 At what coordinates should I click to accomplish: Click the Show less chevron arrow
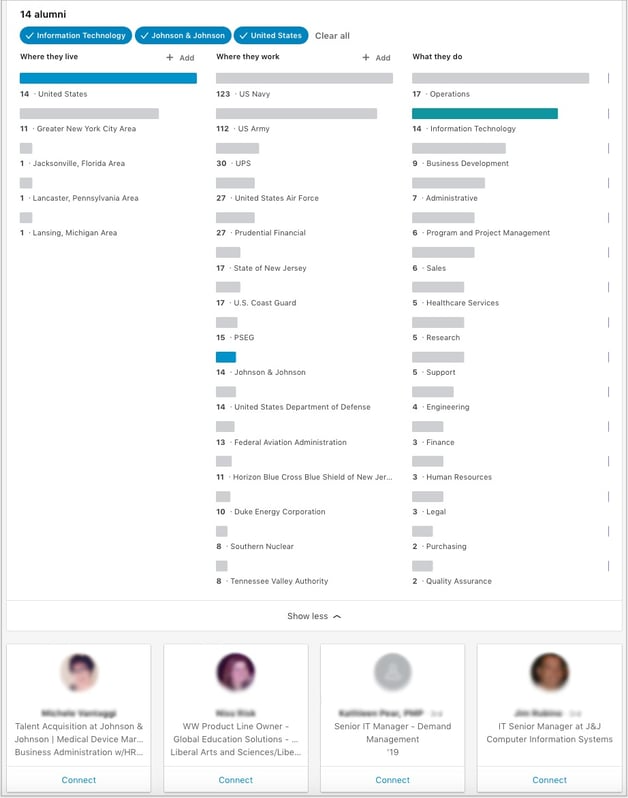tap(337, 616)
